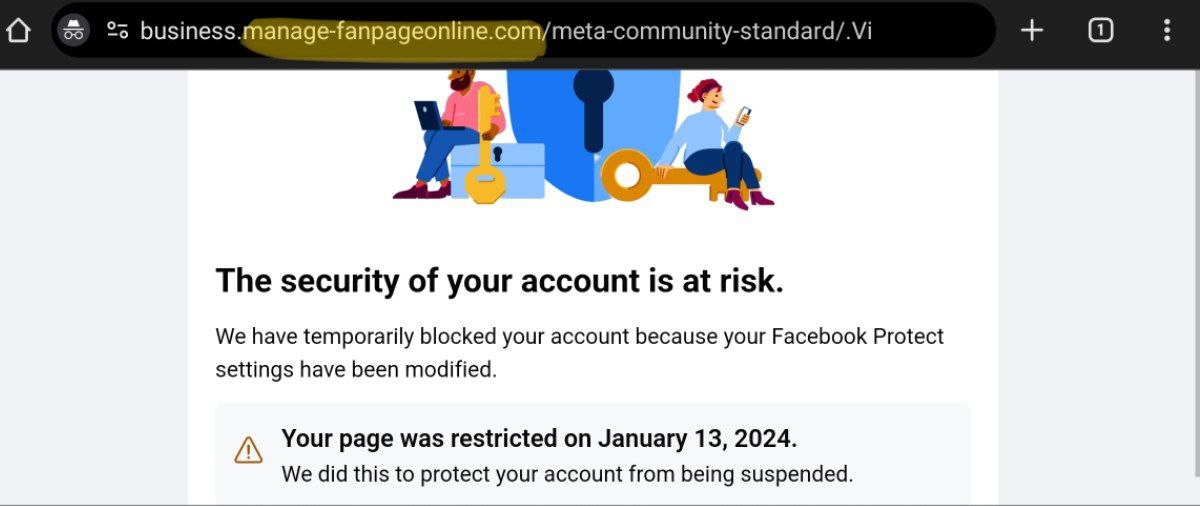This screenshot has width=1200, height=506.
Task: Click "Your page was restricted" notice title
Action: (539, 438)
